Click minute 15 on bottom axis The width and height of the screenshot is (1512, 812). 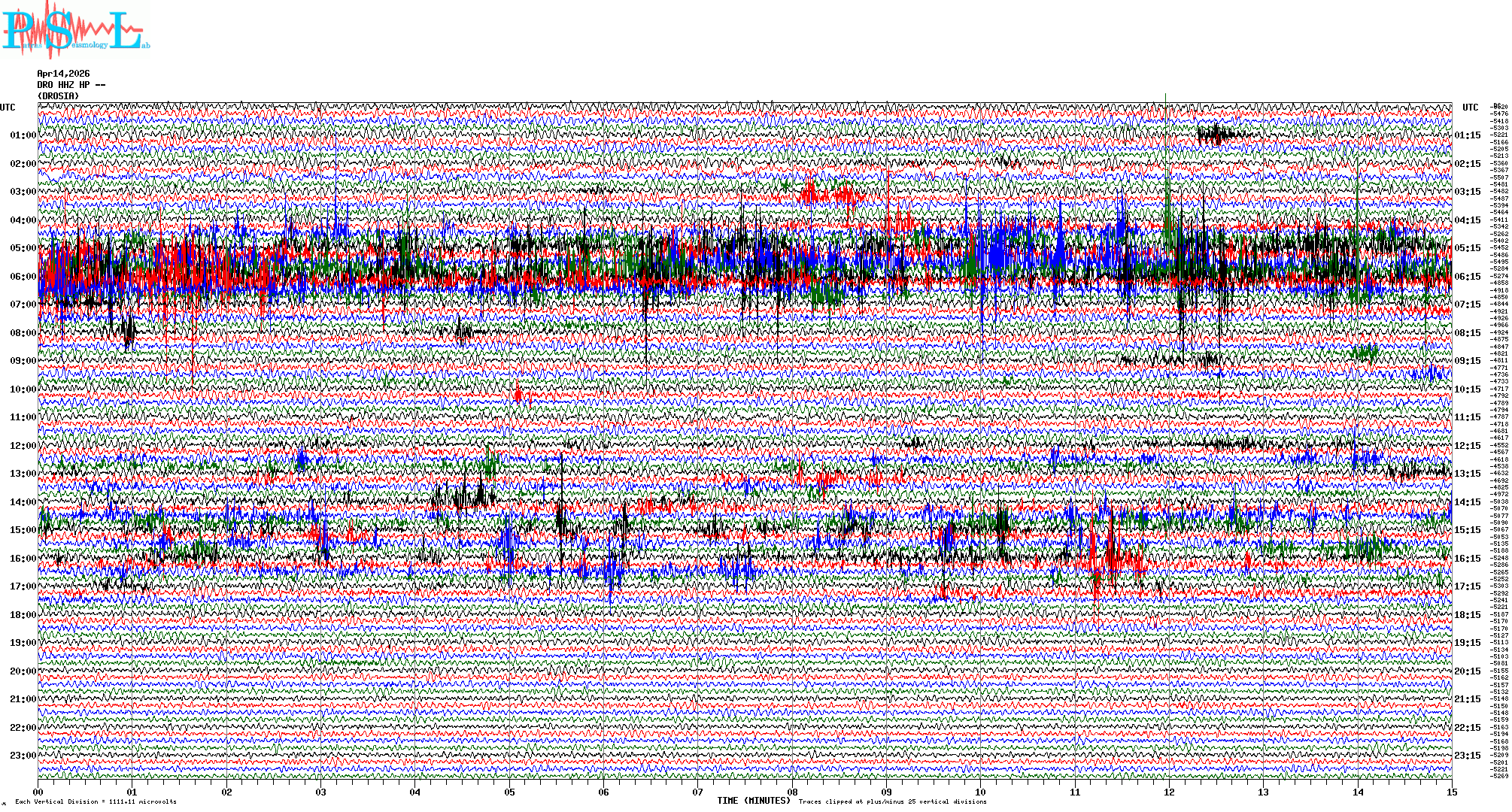tap(1451, 792)
